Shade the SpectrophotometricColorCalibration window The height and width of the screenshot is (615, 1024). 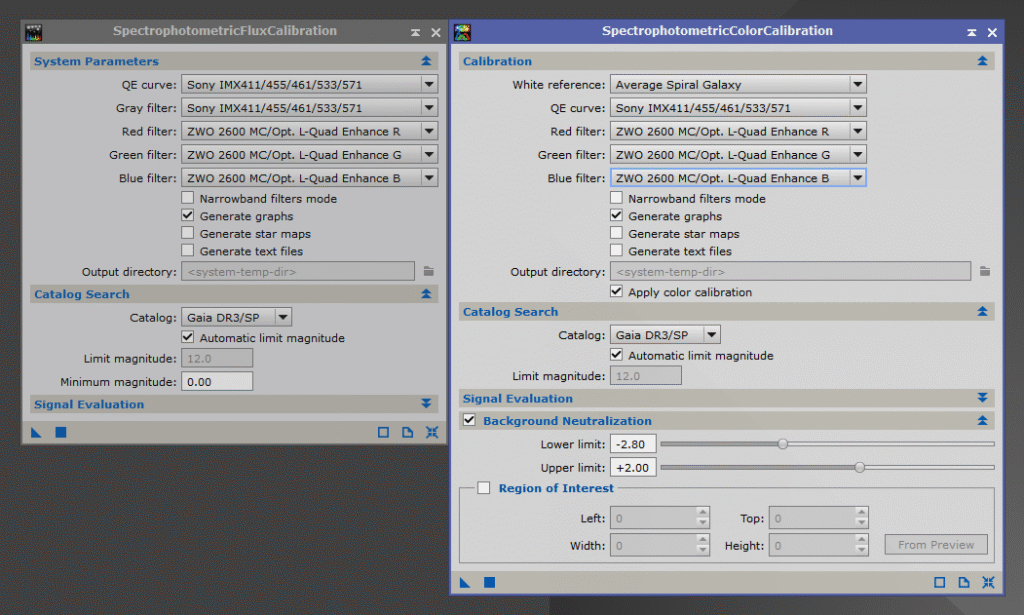[972, 32]
